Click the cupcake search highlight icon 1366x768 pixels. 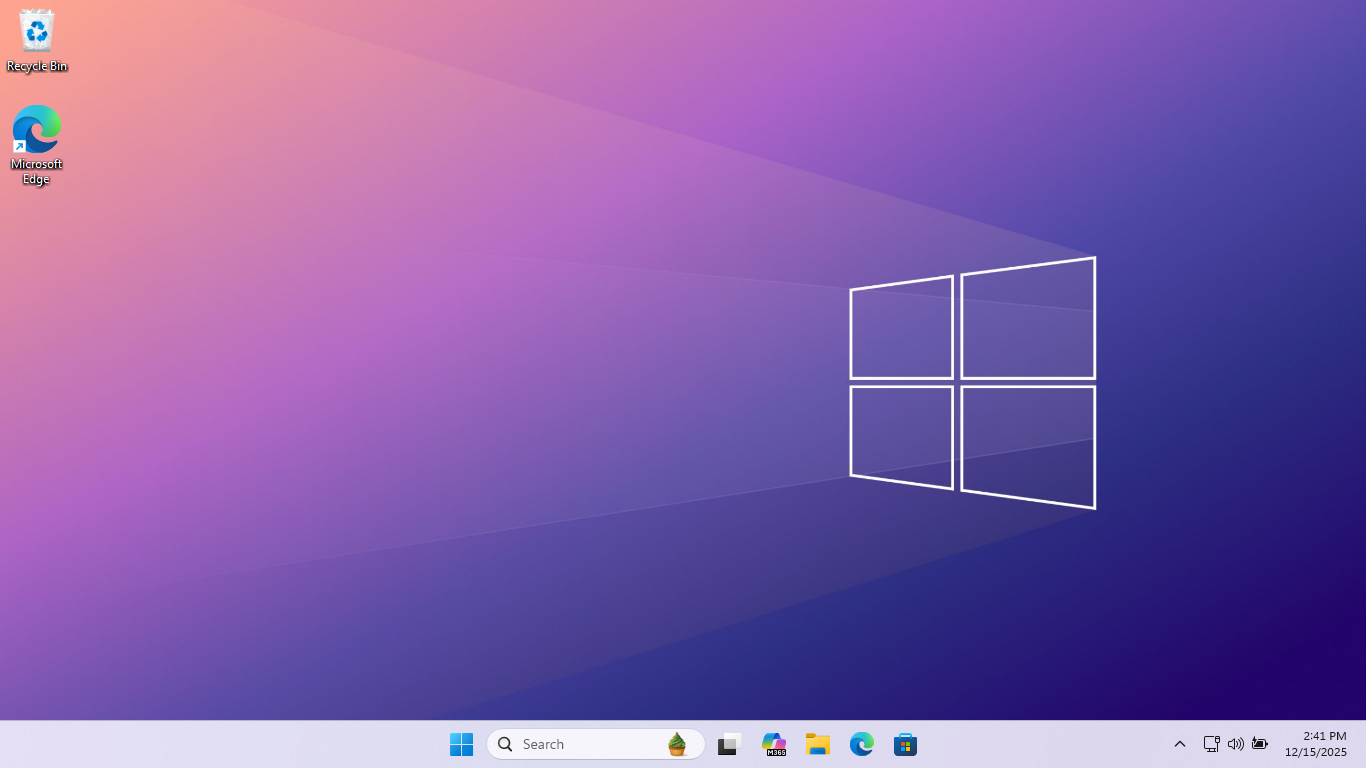tap(677, 744)
